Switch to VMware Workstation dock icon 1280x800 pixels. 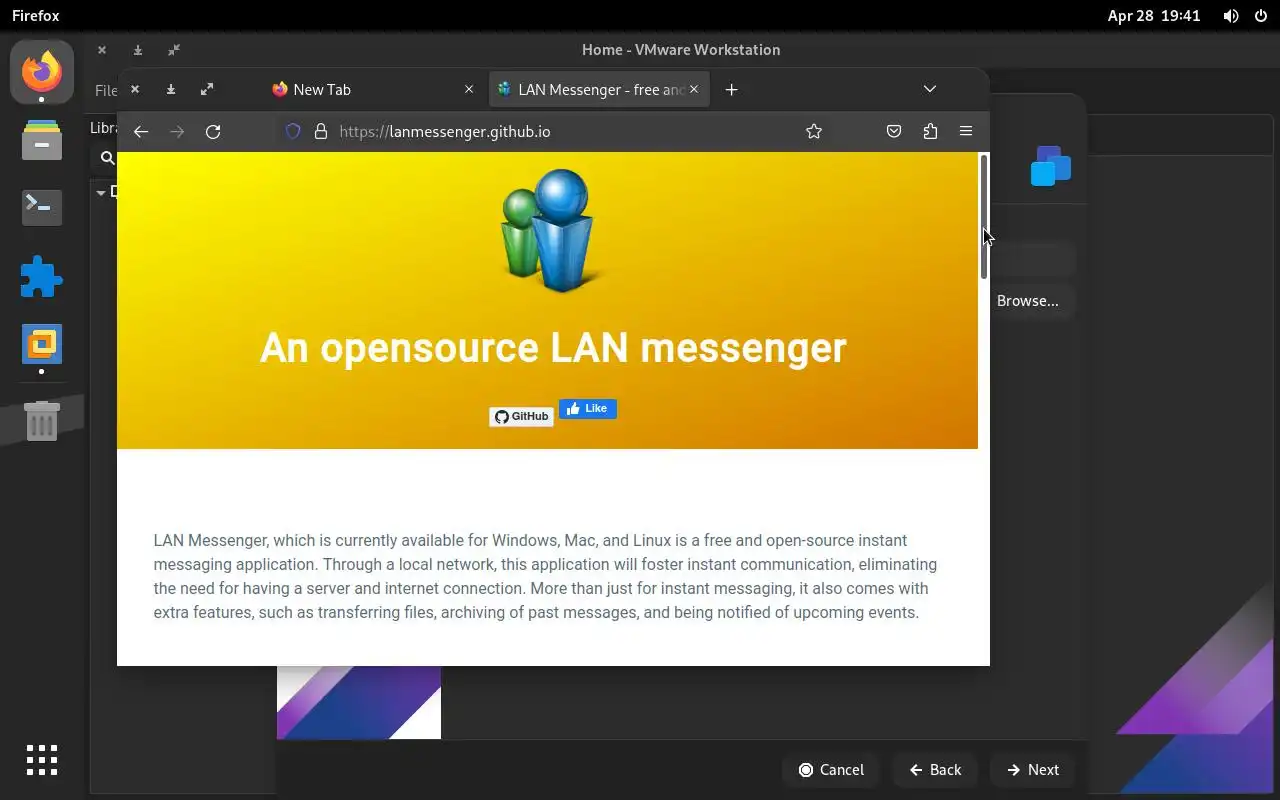click(42, 345)
